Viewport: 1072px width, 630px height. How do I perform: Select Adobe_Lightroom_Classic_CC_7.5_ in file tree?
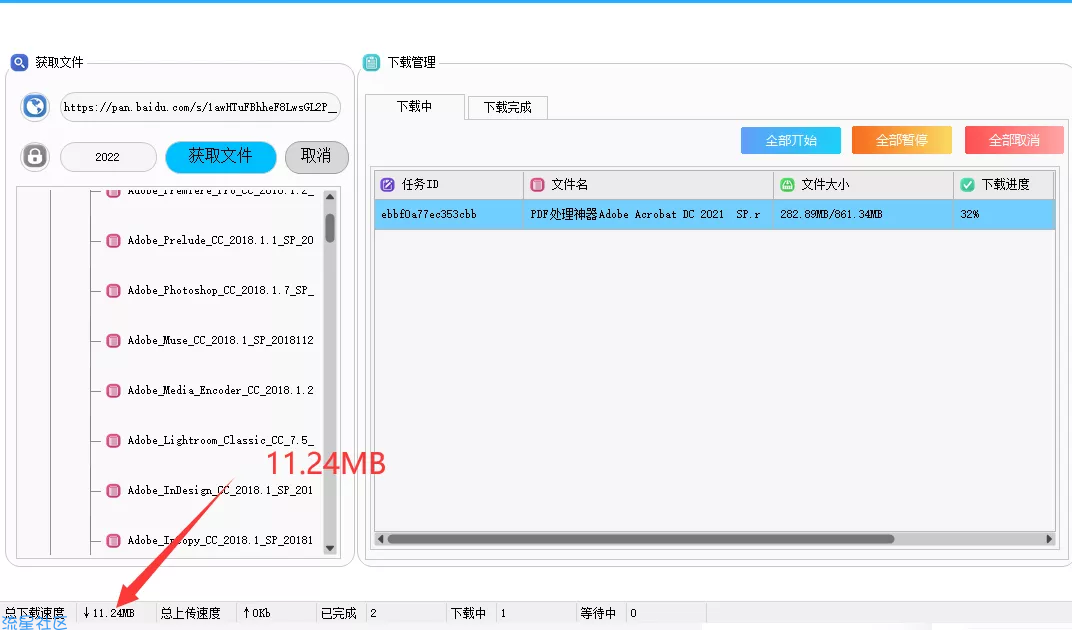click(x=220, y=440)
